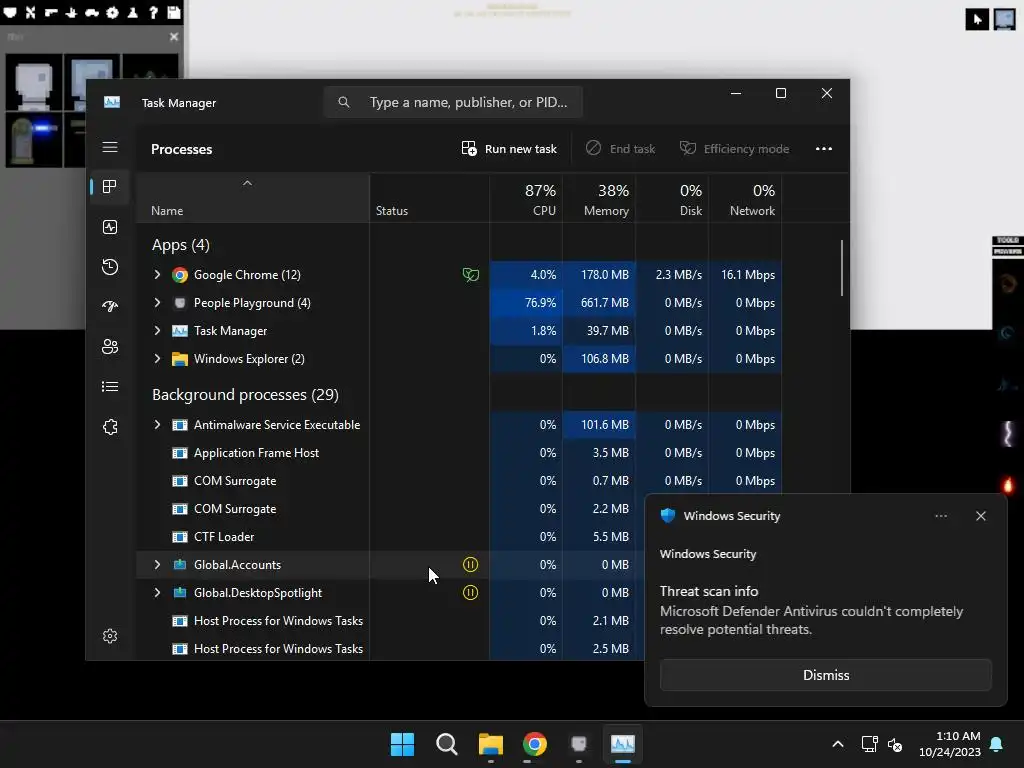1024x768 pixels.
Task: Select the Processes page icon in sidebar
Action: tap(110, 187)
